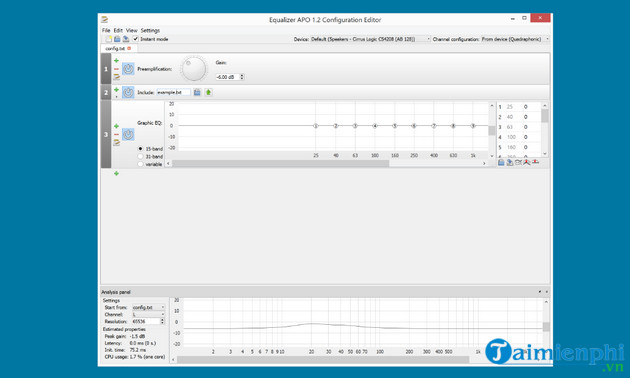Edit Preamplification filter as text
This screenshot has height=378, width=630.
117,76
